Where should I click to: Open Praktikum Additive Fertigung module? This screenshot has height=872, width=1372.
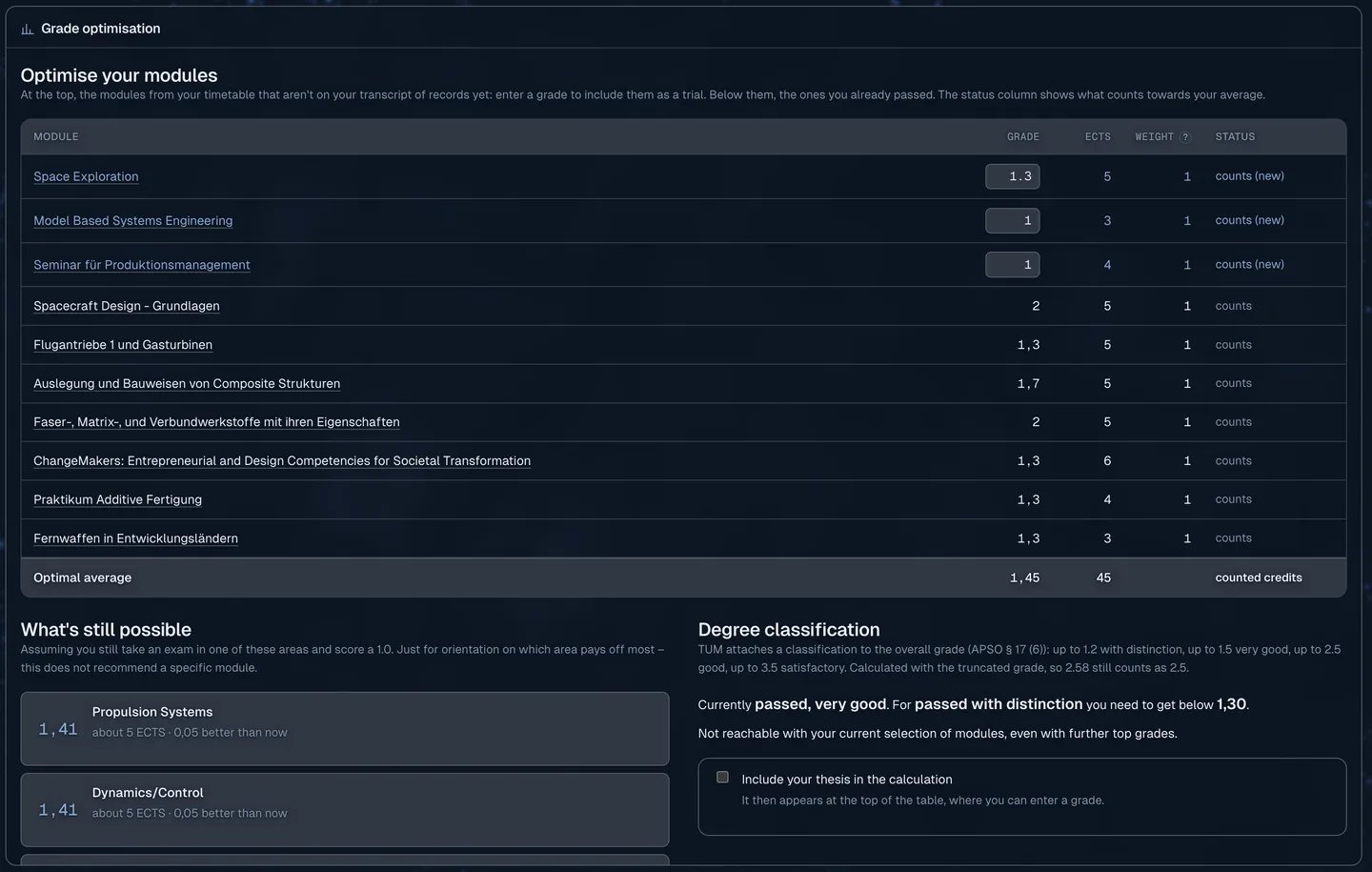click(x=117, y=499)
